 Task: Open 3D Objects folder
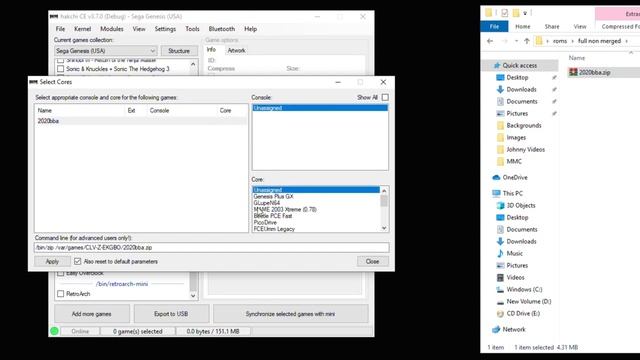pyautogui.click(x=520, y=205)
